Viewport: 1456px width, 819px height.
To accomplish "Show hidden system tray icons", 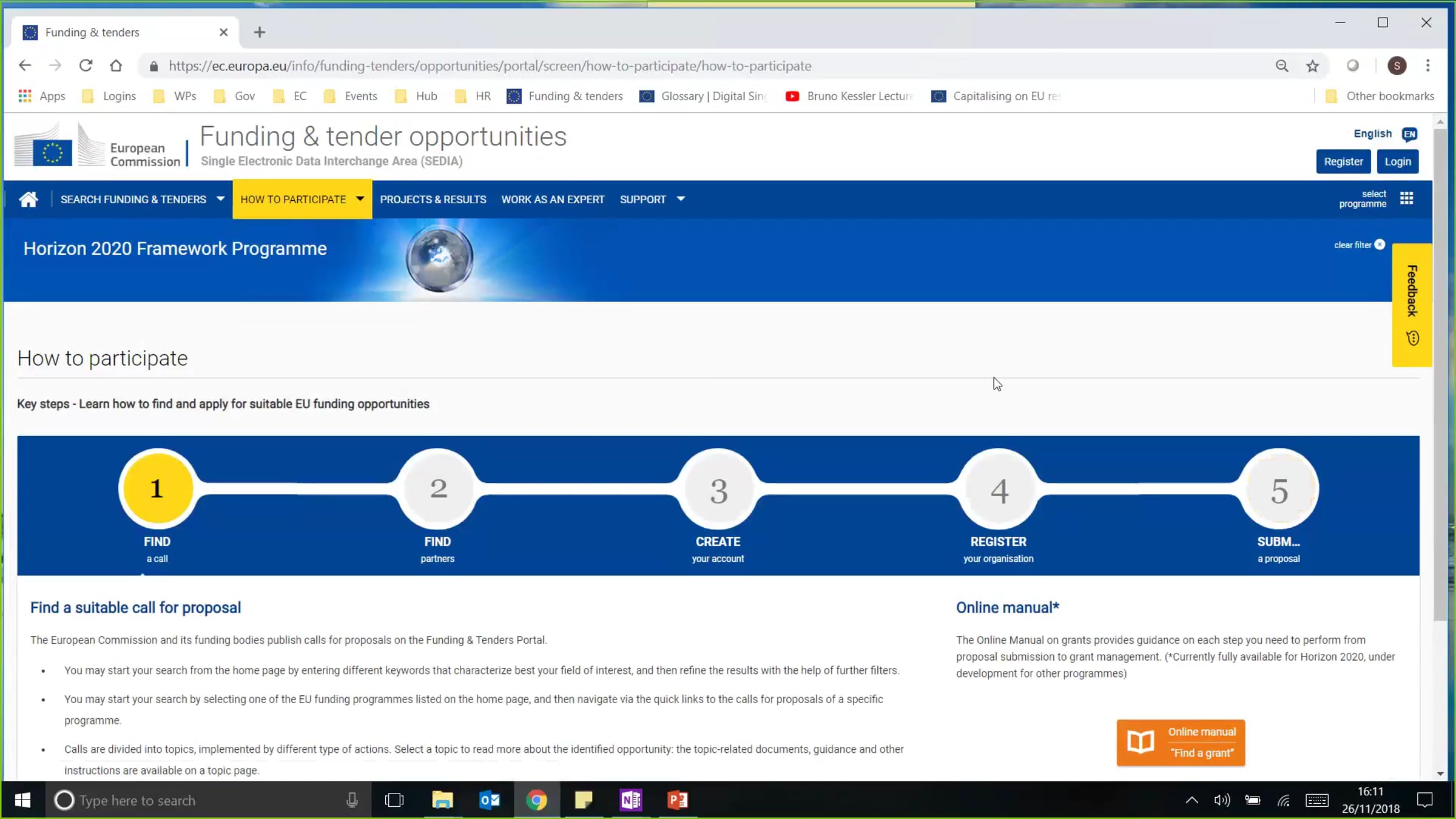I will click(1191, 800).
